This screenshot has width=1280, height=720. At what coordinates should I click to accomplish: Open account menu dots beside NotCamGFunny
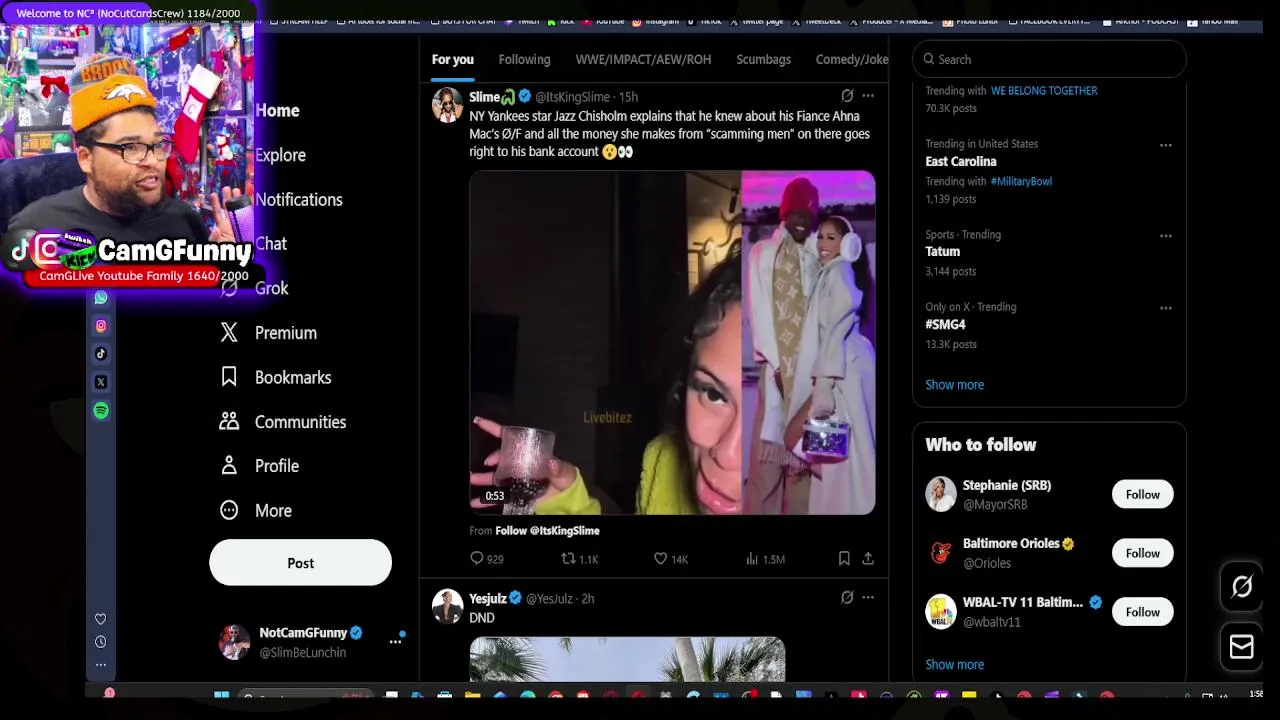pos(396,642)
